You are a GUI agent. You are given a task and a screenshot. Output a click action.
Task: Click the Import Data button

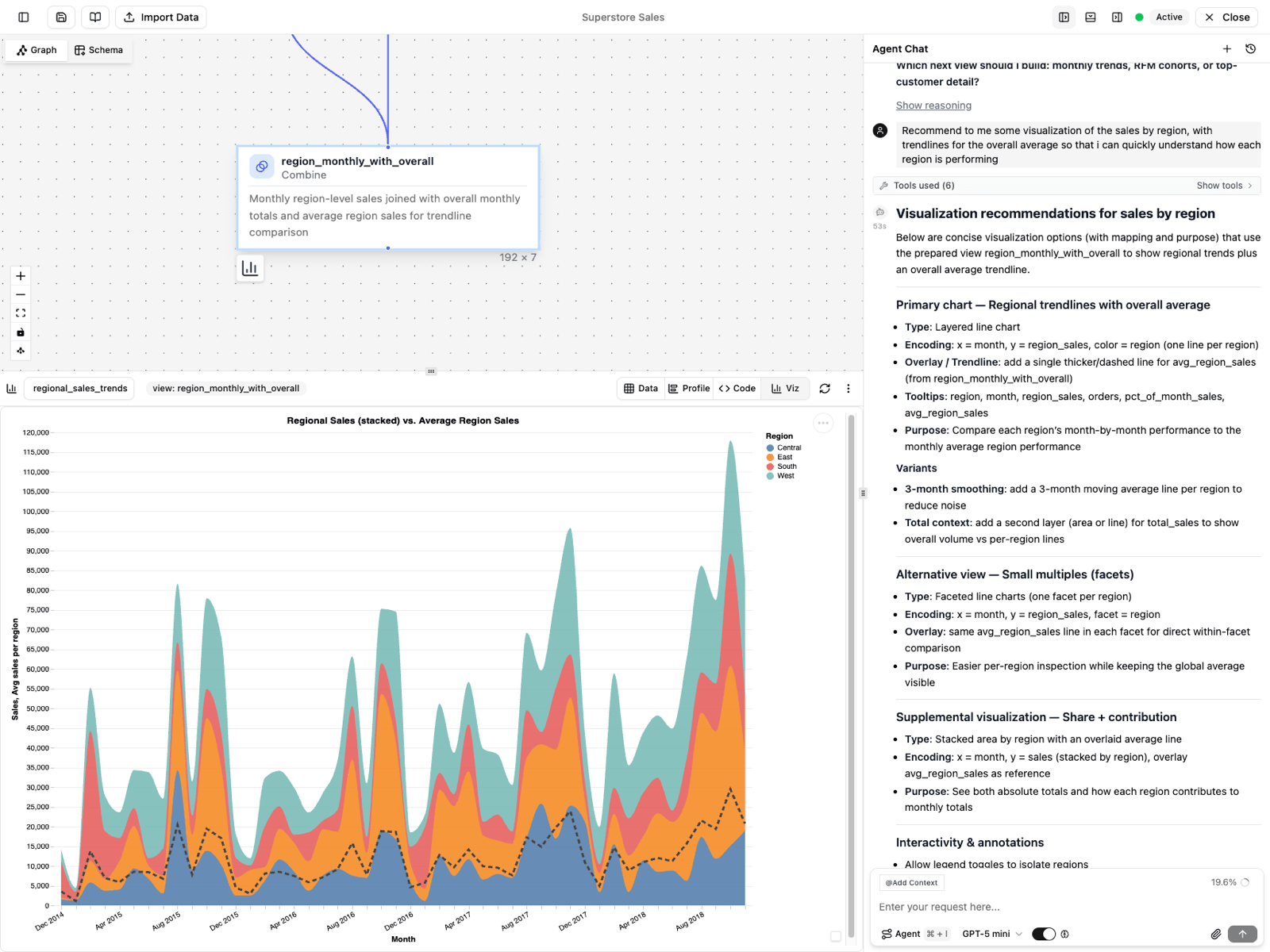point(161,17)
